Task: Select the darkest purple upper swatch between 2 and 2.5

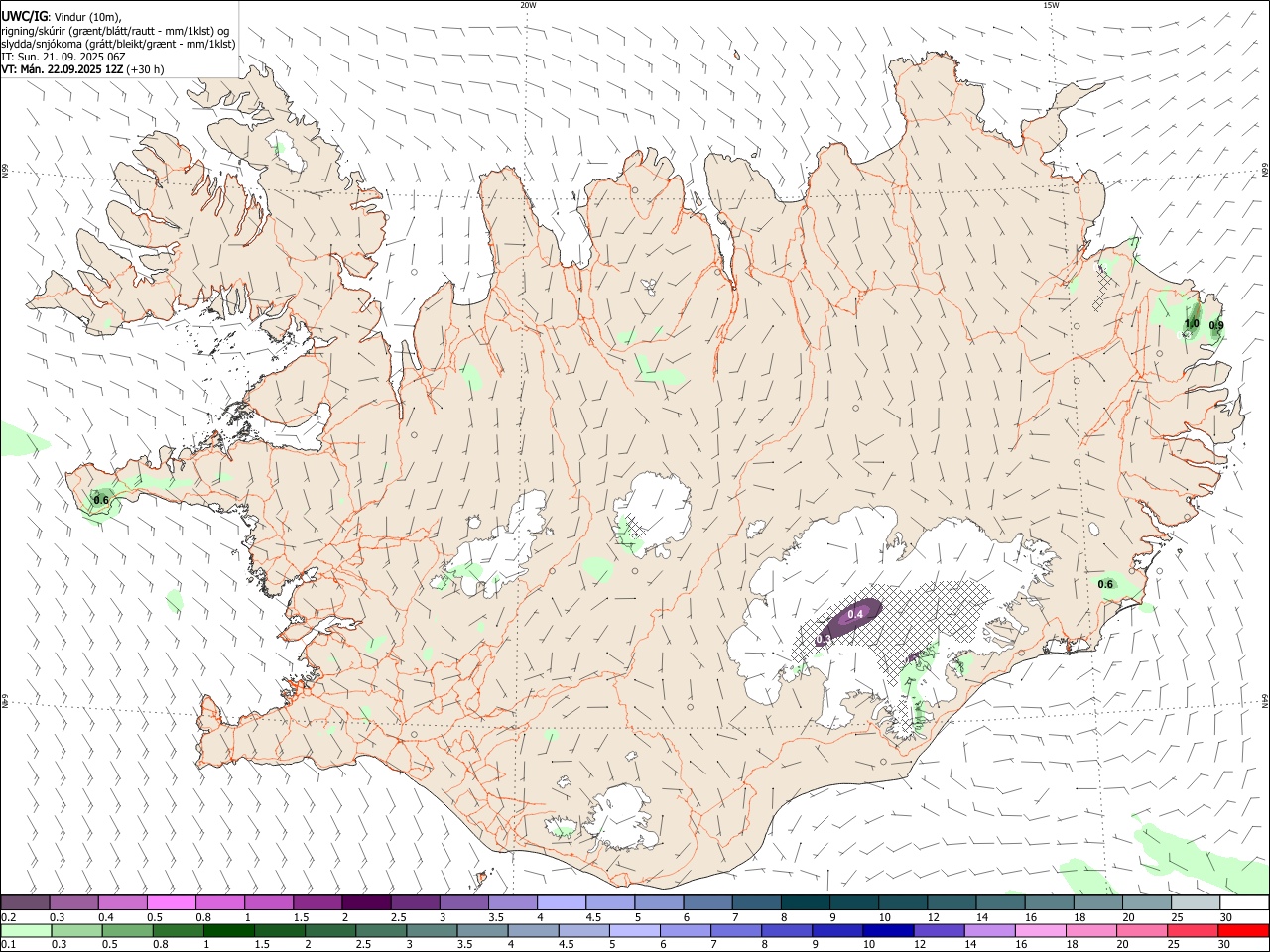Action: (x=366, y=903)
